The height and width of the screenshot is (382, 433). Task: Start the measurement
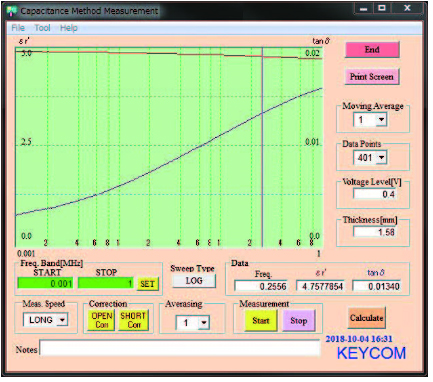(261, 321)
